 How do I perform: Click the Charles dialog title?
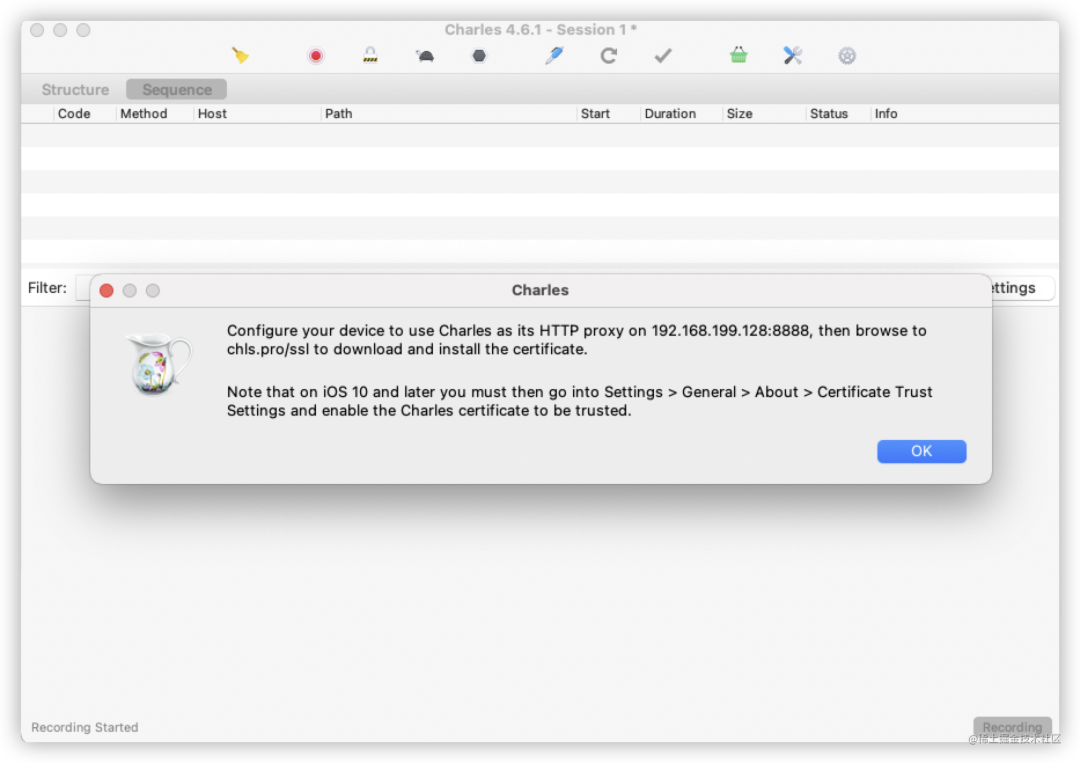540,290
